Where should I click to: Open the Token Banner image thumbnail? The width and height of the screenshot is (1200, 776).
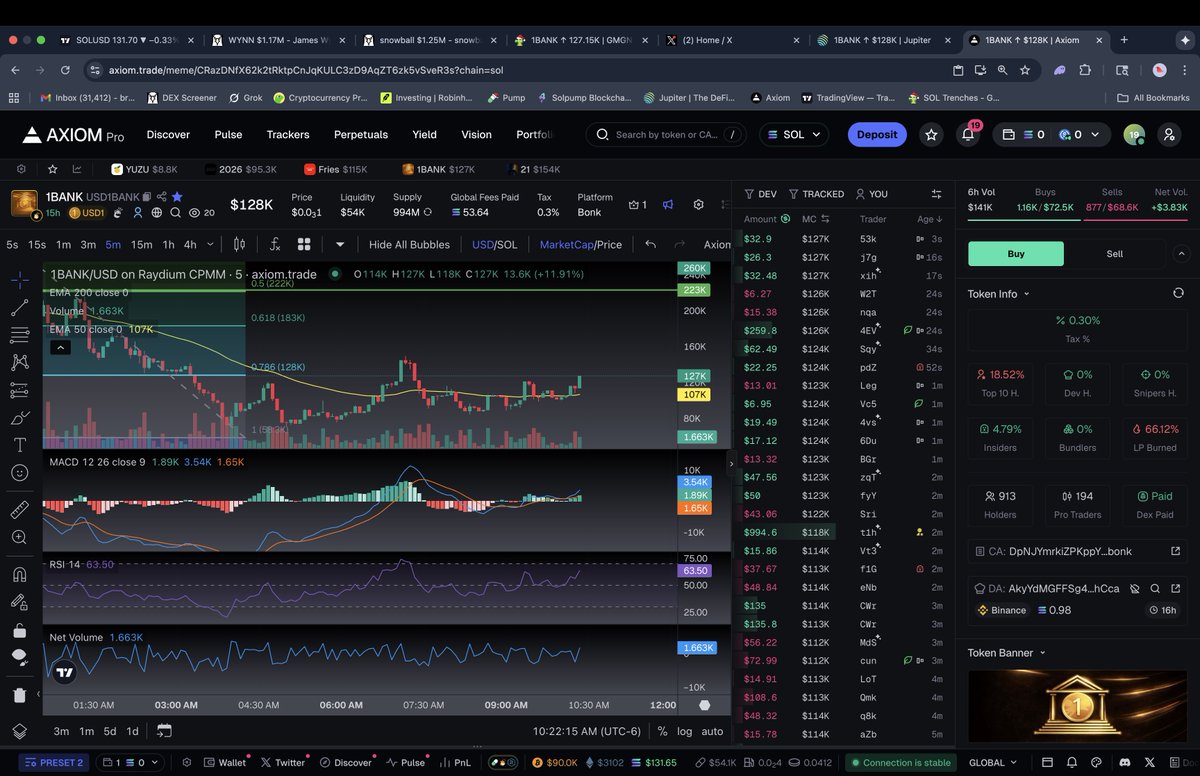1077,707
